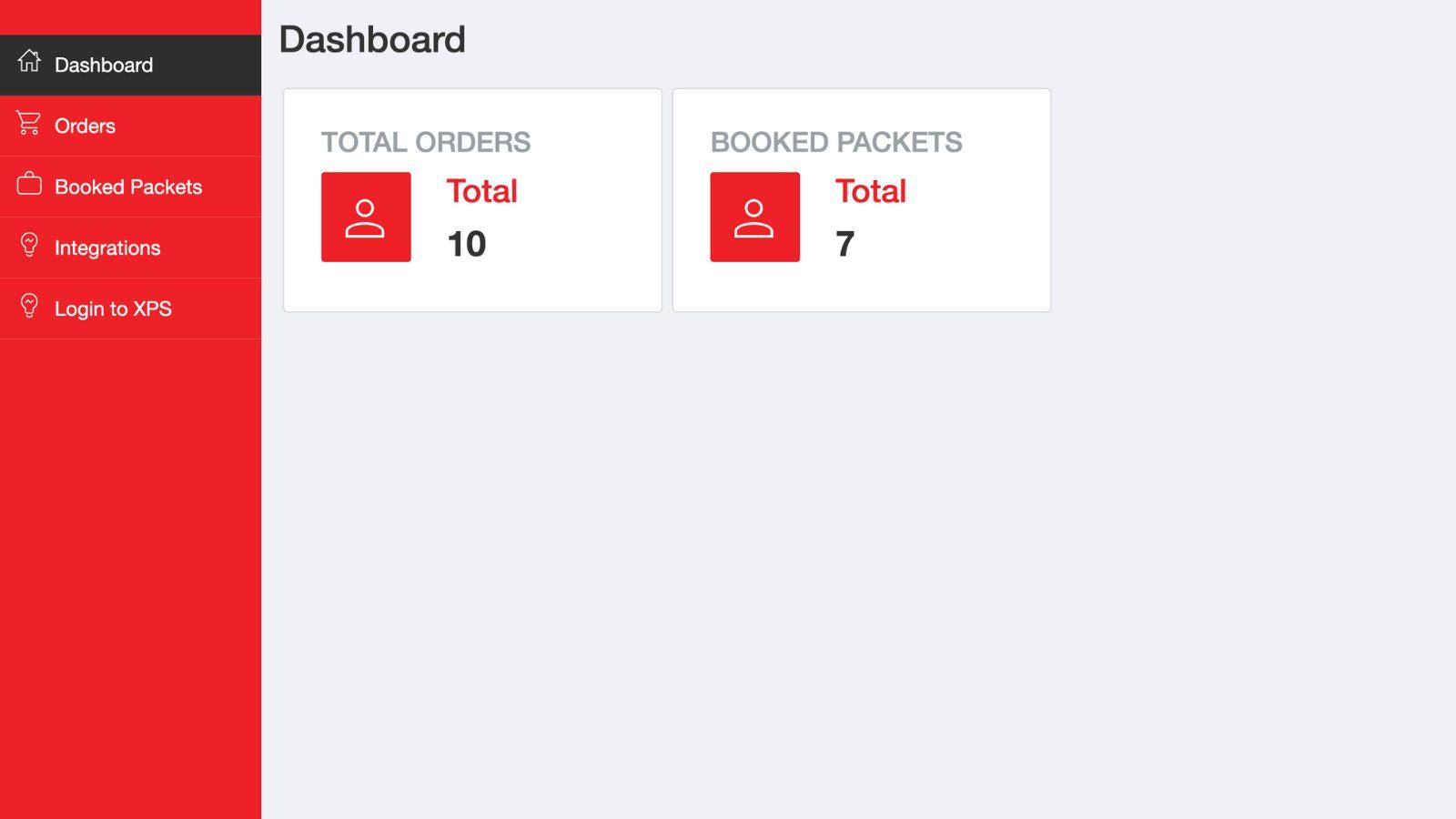The image size is (1456, 819).
Task: Click Login to XPS
Action: (x=114, y=308)
